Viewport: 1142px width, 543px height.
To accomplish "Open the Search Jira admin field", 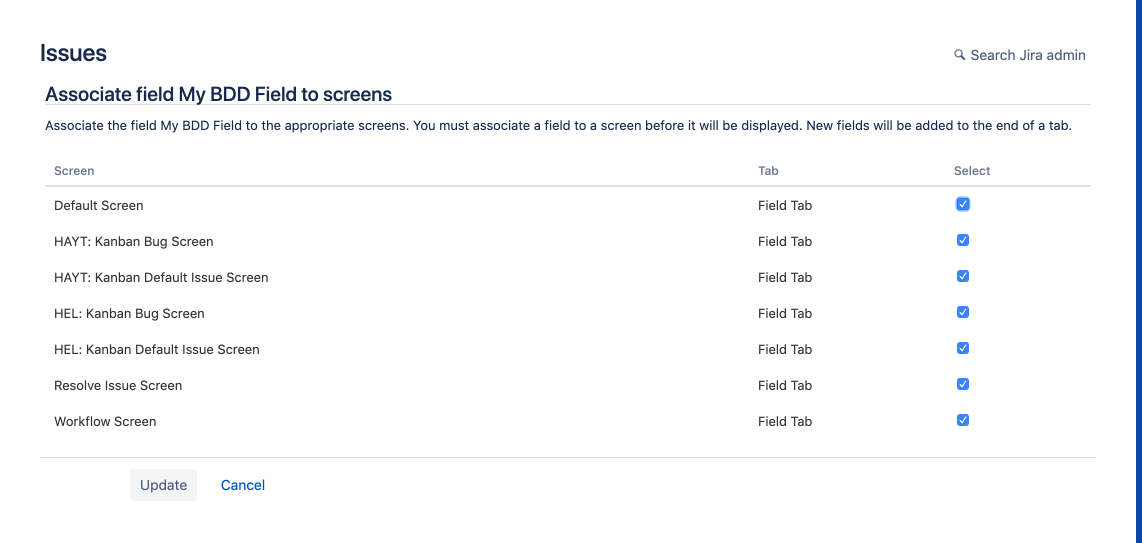I will (1028, 55).
